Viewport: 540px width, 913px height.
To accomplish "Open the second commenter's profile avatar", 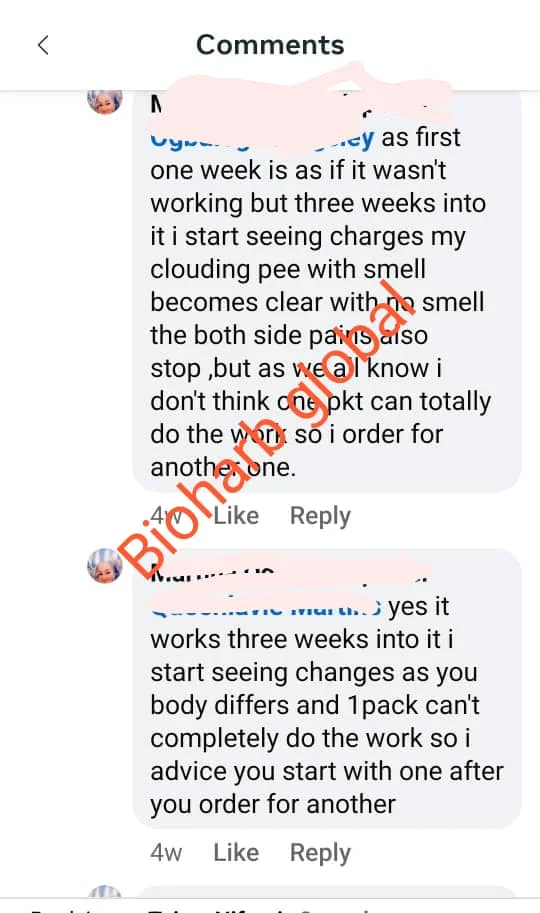I will (105, 565).
